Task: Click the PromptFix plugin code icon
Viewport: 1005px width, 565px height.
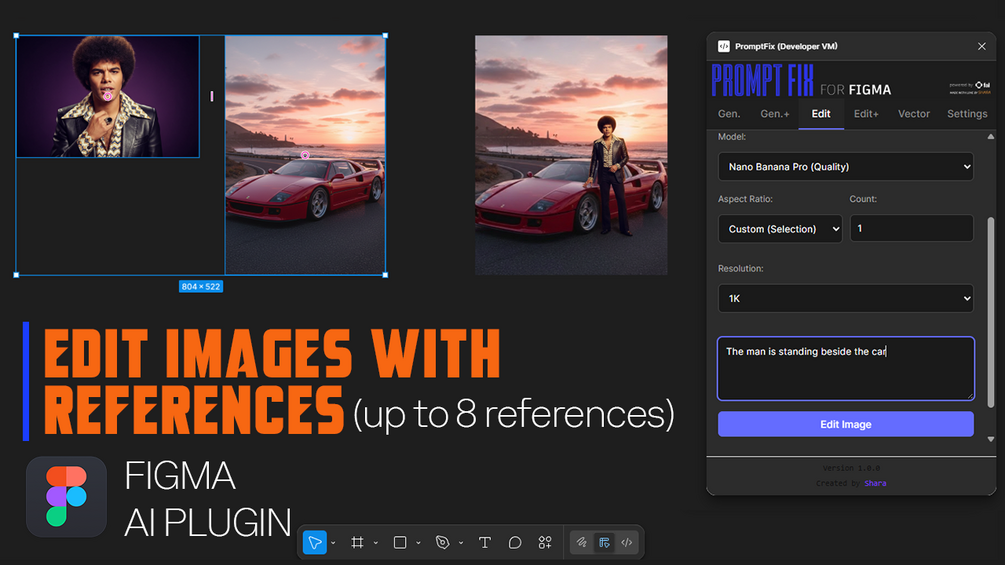Action: (724, 46)
